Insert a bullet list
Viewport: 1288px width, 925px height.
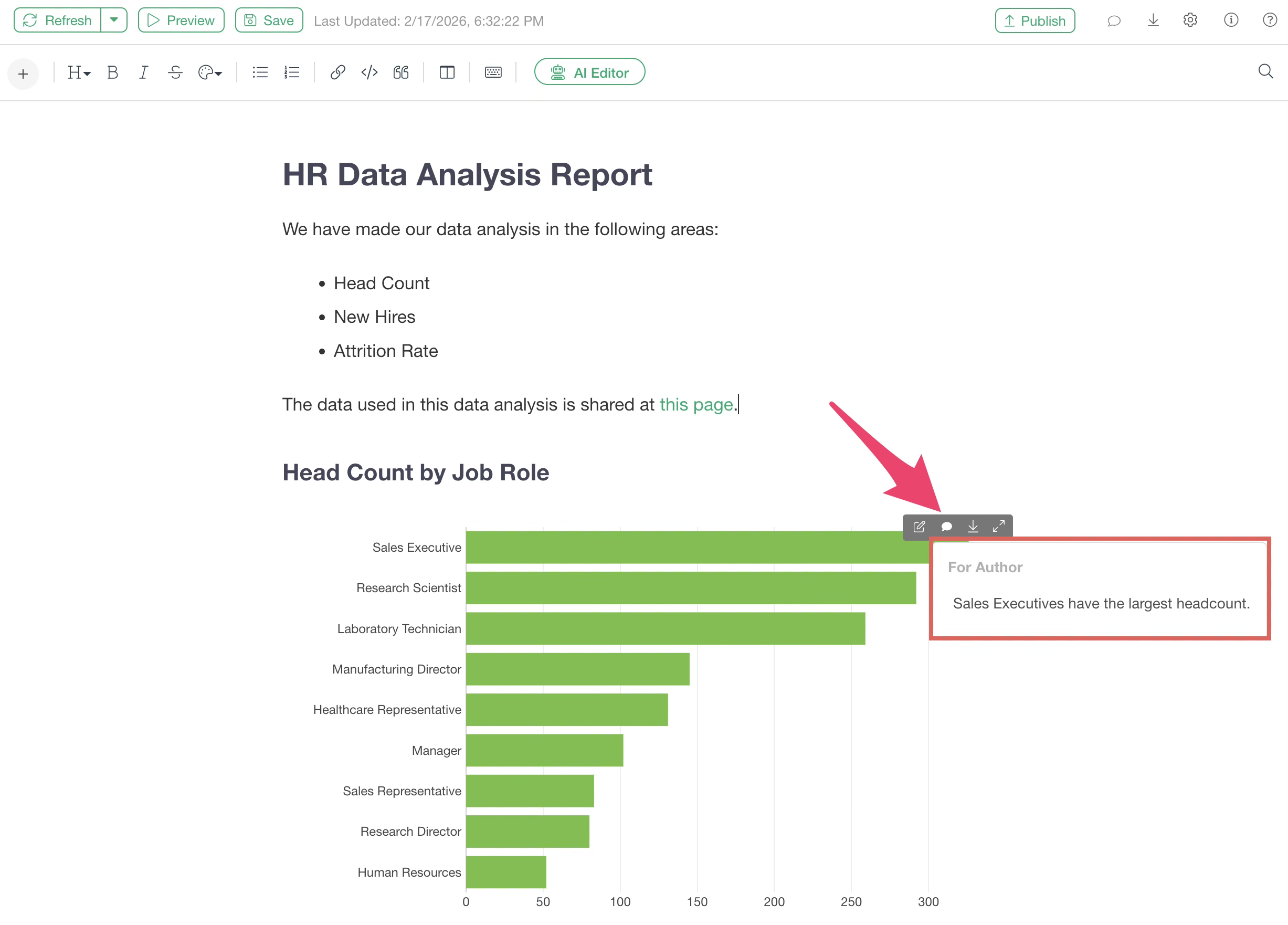(x=260, y=72)
